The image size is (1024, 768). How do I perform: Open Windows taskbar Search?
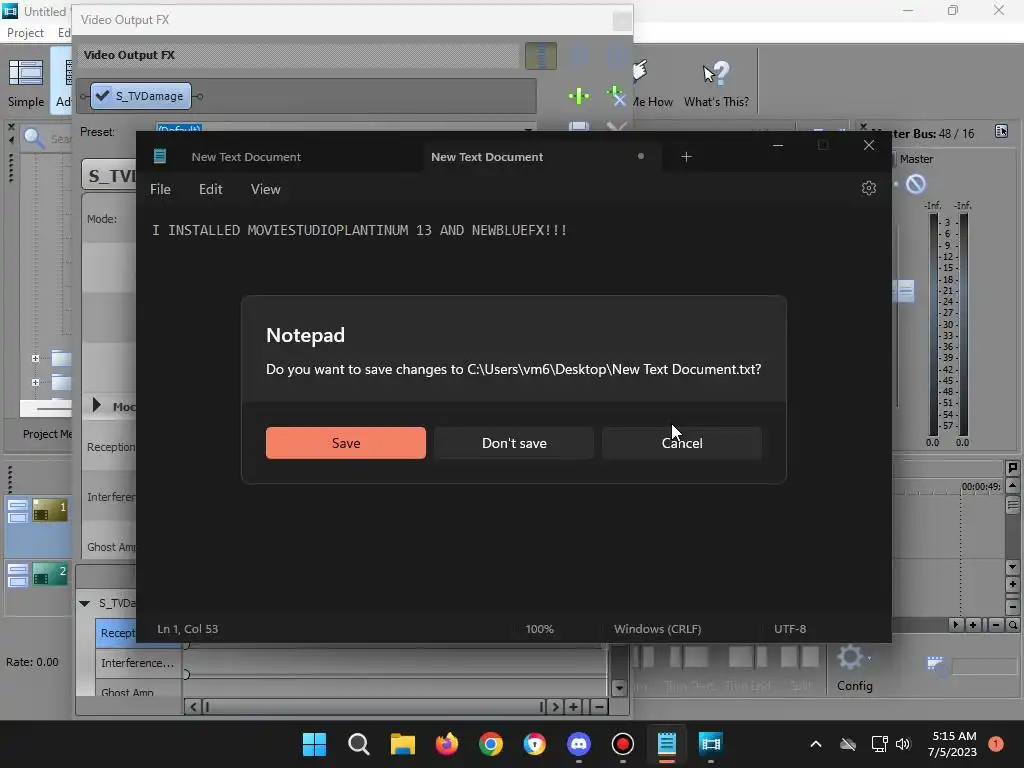[359, 744]
